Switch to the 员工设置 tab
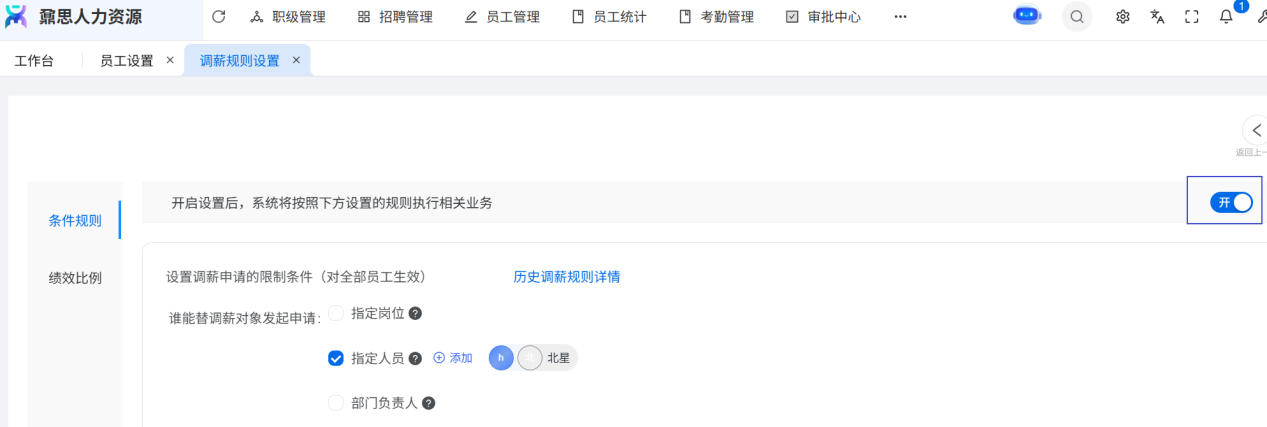This screenshot has height=427, width=1267. coord(126,61)
